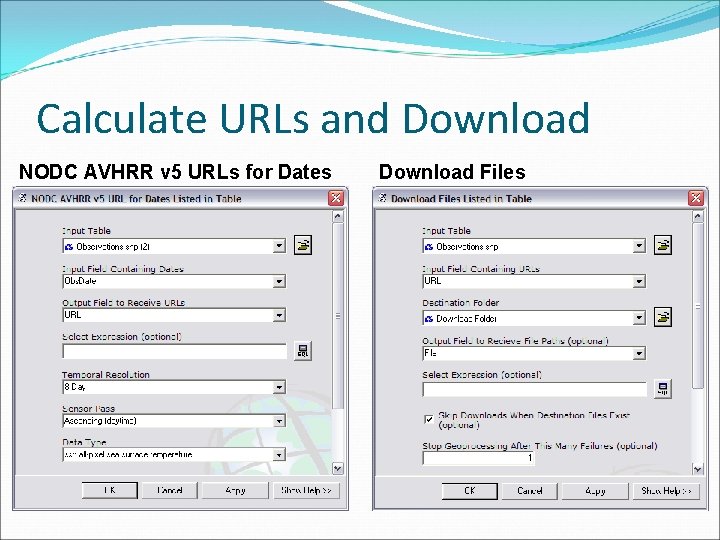Click tool icon in NODC AVHRR dialog title bar
Image resolution: width=720 pixels, height=540 pixels.
(x=22, y=198)
